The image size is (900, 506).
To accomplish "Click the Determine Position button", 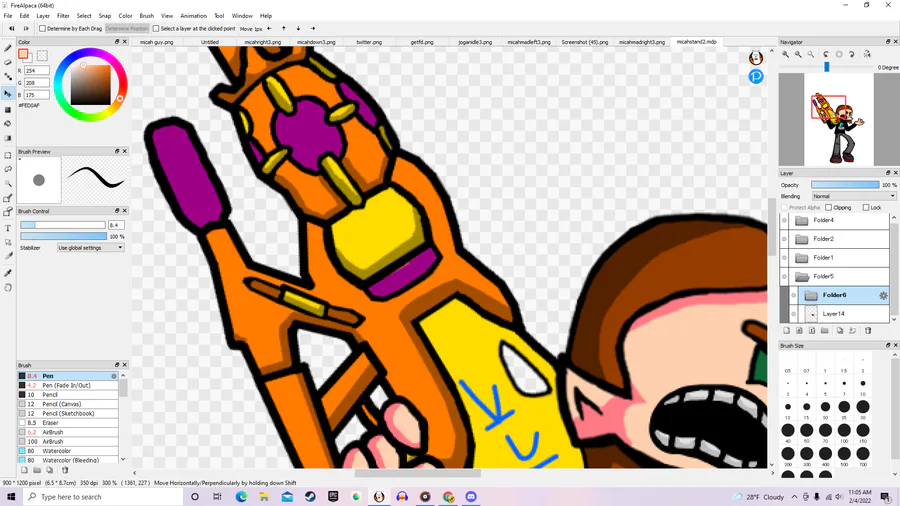I will pyautogui.click(x=127, y=28).
